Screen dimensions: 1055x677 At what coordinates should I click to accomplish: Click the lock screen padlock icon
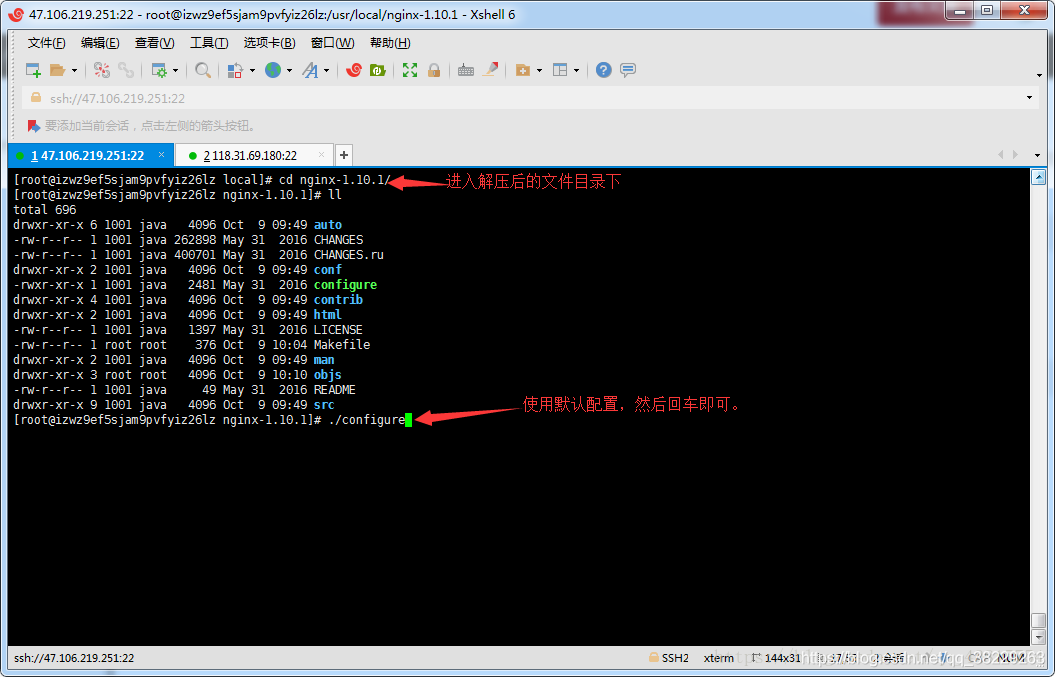(x=432, y=70)
